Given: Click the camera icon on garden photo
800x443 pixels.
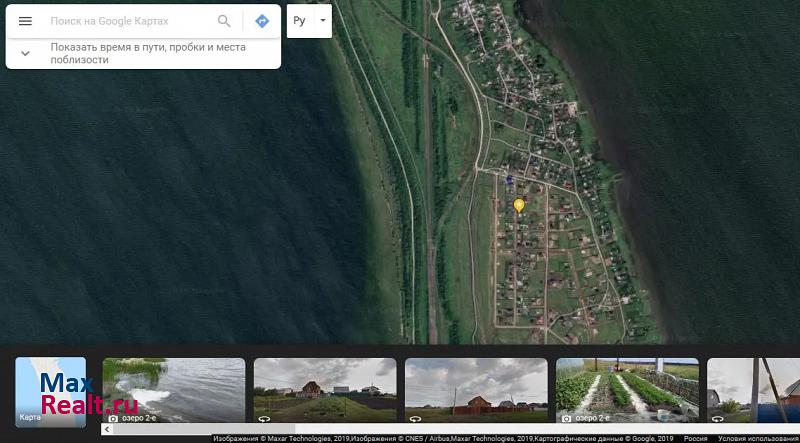Looking at the screenshot, I should tap(566, 418).
